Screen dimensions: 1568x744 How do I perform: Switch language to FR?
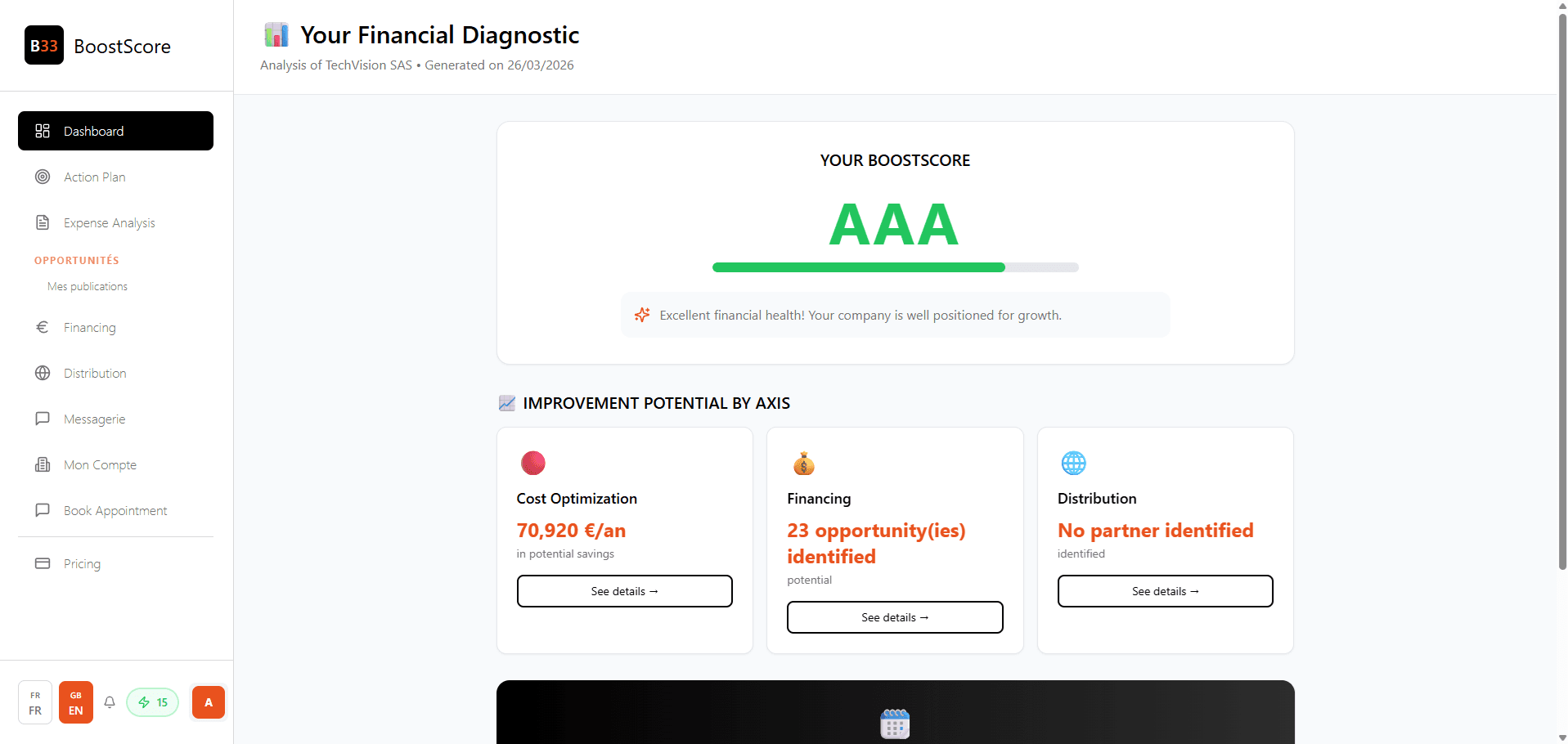34,702
